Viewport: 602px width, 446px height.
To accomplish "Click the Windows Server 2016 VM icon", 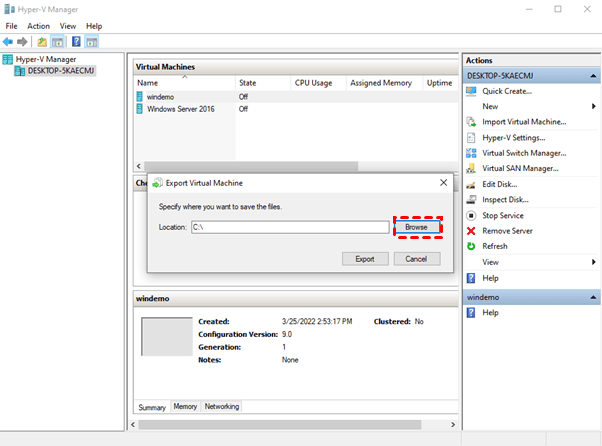I will click(x=139, y=109).
